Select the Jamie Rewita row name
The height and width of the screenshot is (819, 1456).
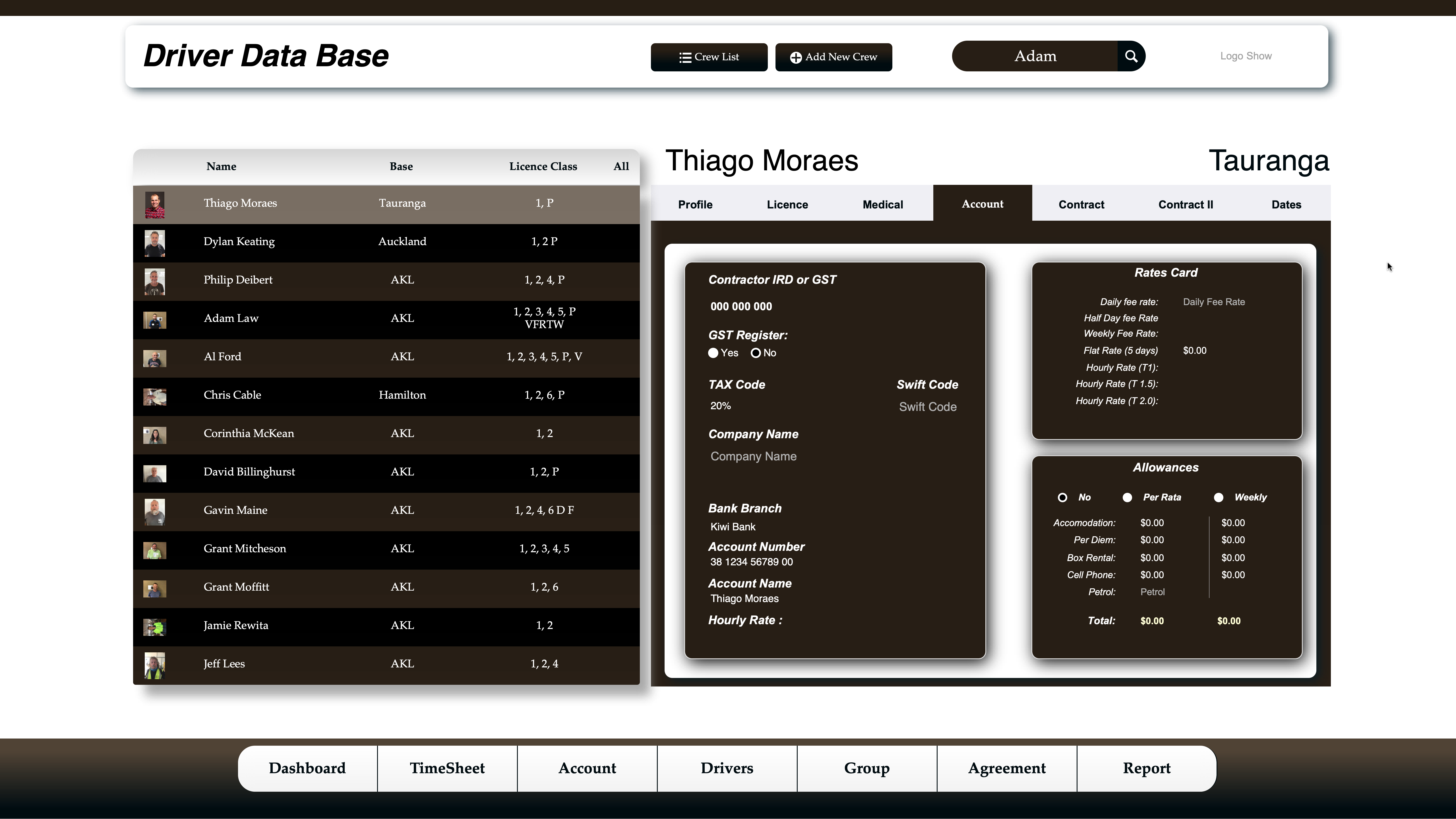click(236, 626)
